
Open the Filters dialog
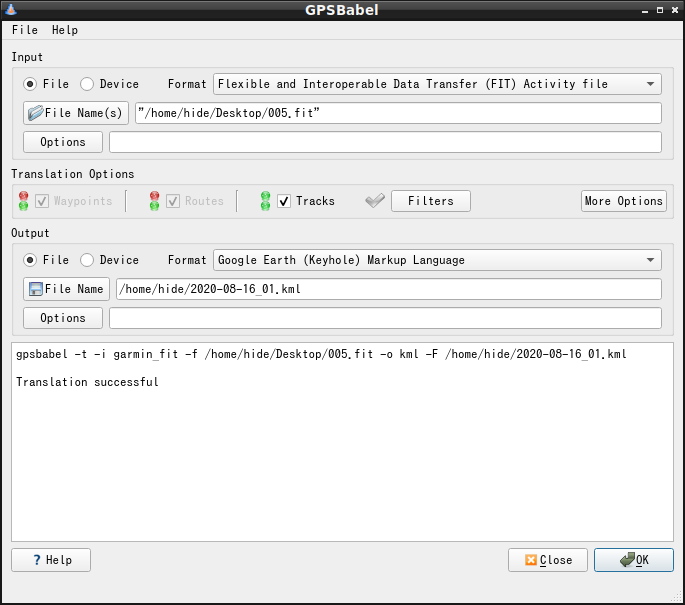(x=431, y=201)
